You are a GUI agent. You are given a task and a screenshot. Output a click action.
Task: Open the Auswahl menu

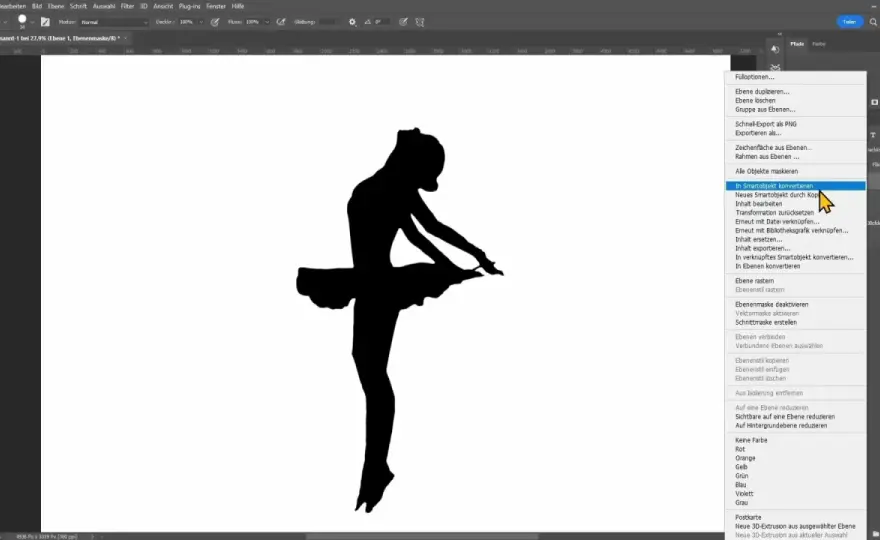point(103,6)
